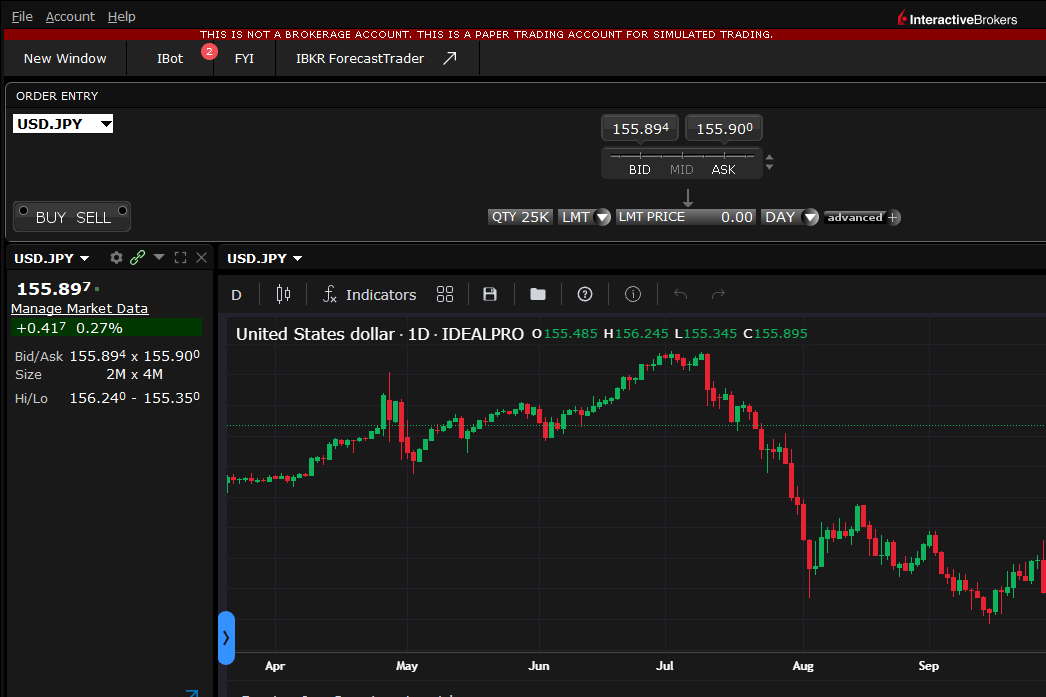This screenshot has height=697, width=1046.
Task: Click the United States dollar chart title
Action: (380, 333)
